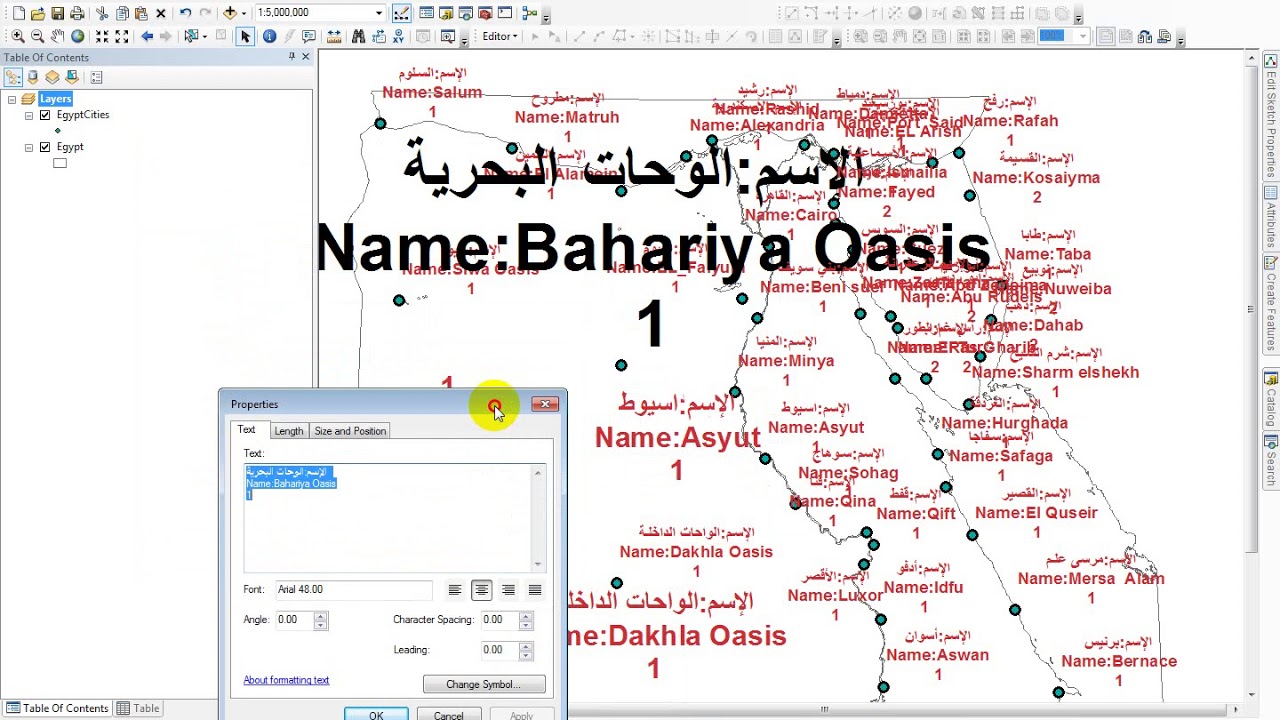Collapse the Layers tree node
1280x720 pixels.
pos(12,99)
